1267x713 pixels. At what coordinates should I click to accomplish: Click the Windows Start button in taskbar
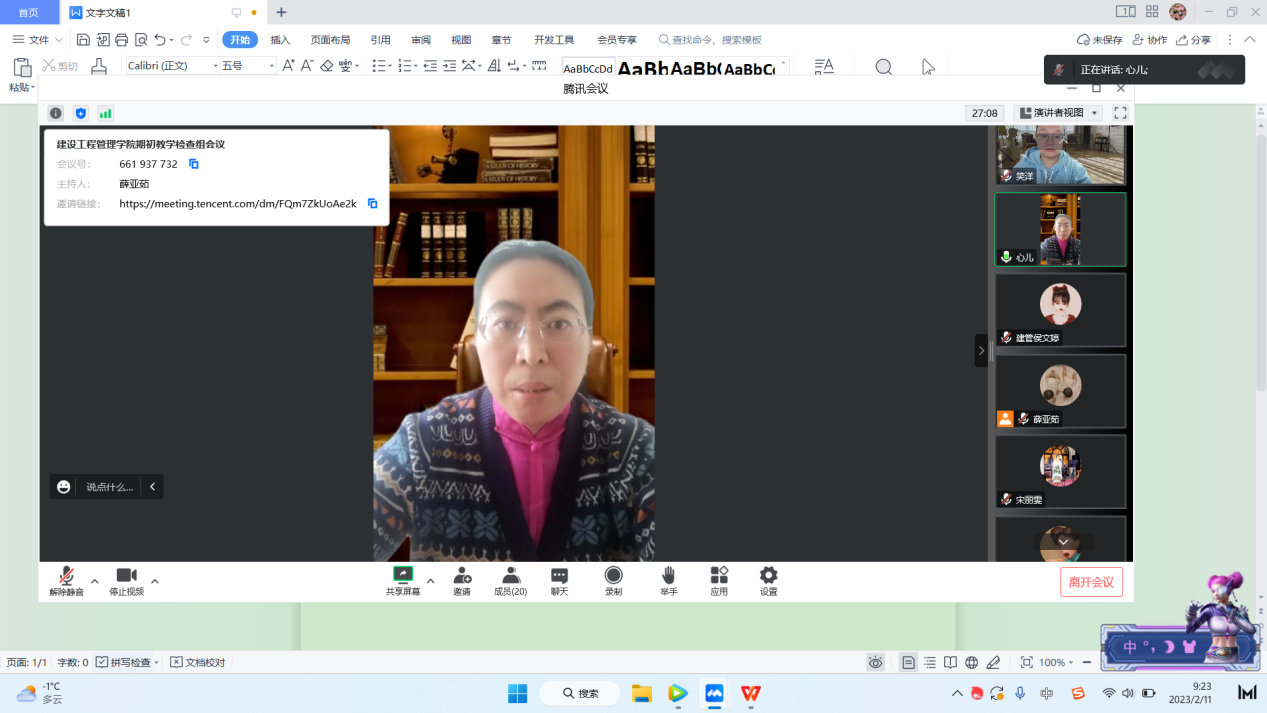(517, 693)
